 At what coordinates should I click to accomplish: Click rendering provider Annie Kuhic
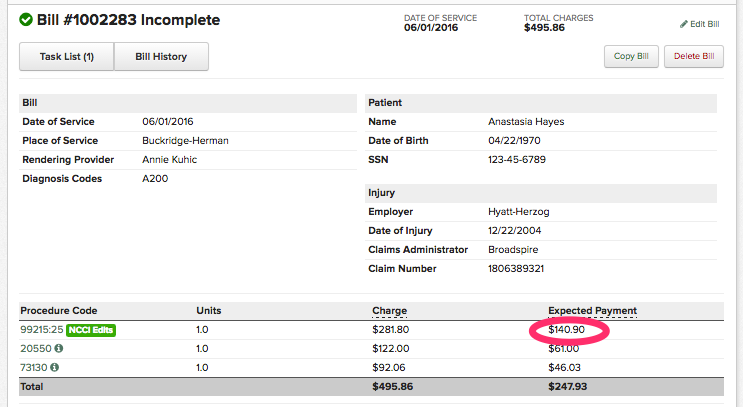tap(170, 160)
